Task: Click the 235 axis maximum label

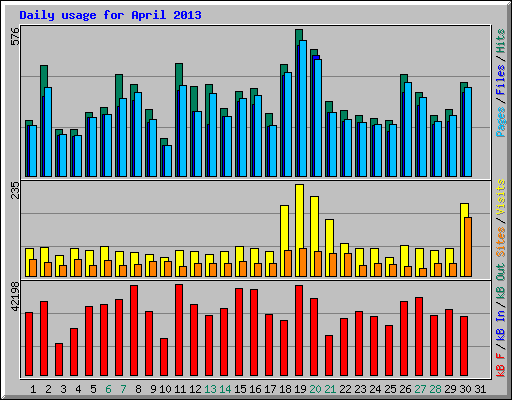Action: 15,191
